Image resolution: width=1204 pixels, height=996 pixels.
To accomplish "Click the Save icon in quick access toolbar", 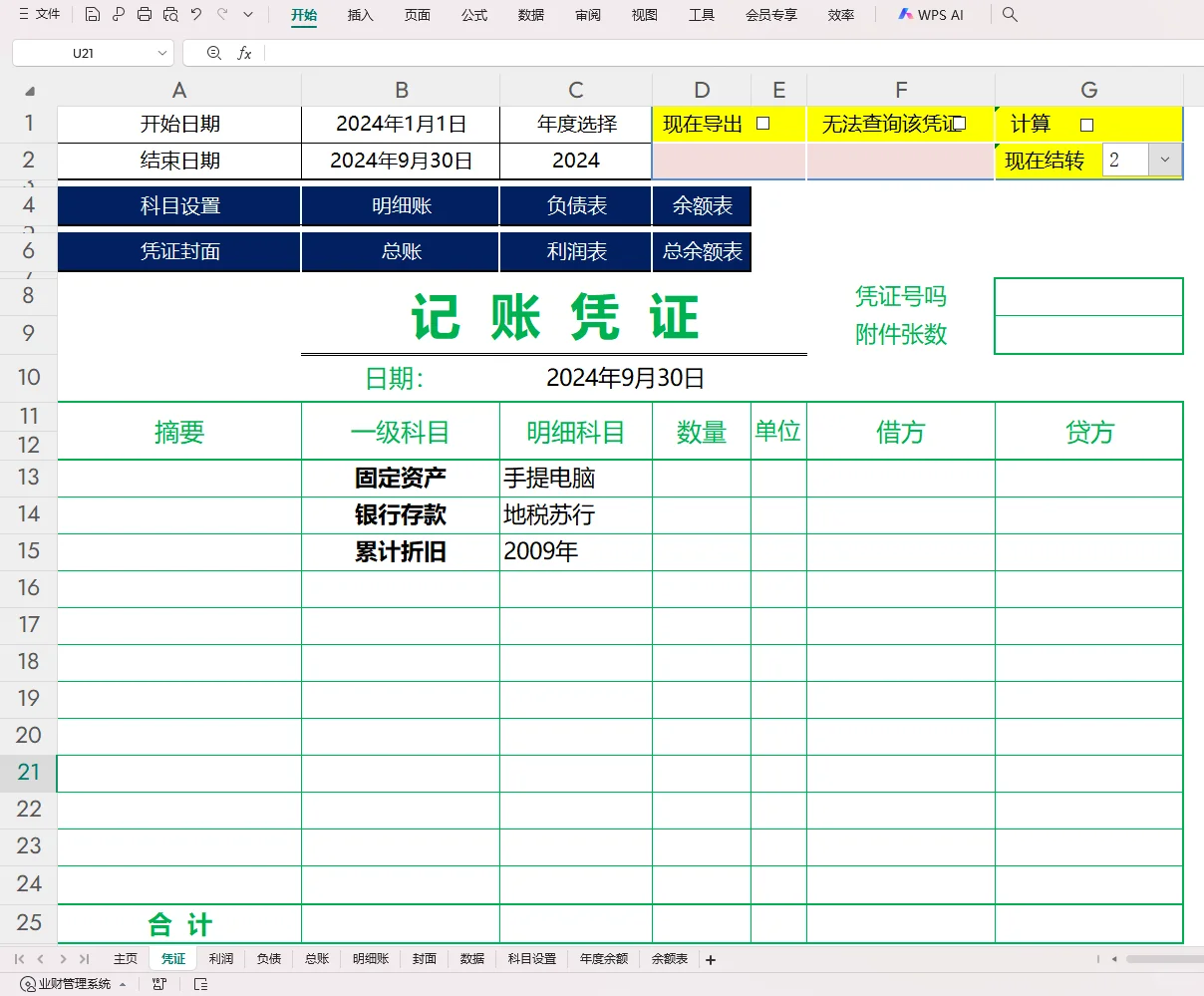I will pyautogui.click(x=93, y=15).
